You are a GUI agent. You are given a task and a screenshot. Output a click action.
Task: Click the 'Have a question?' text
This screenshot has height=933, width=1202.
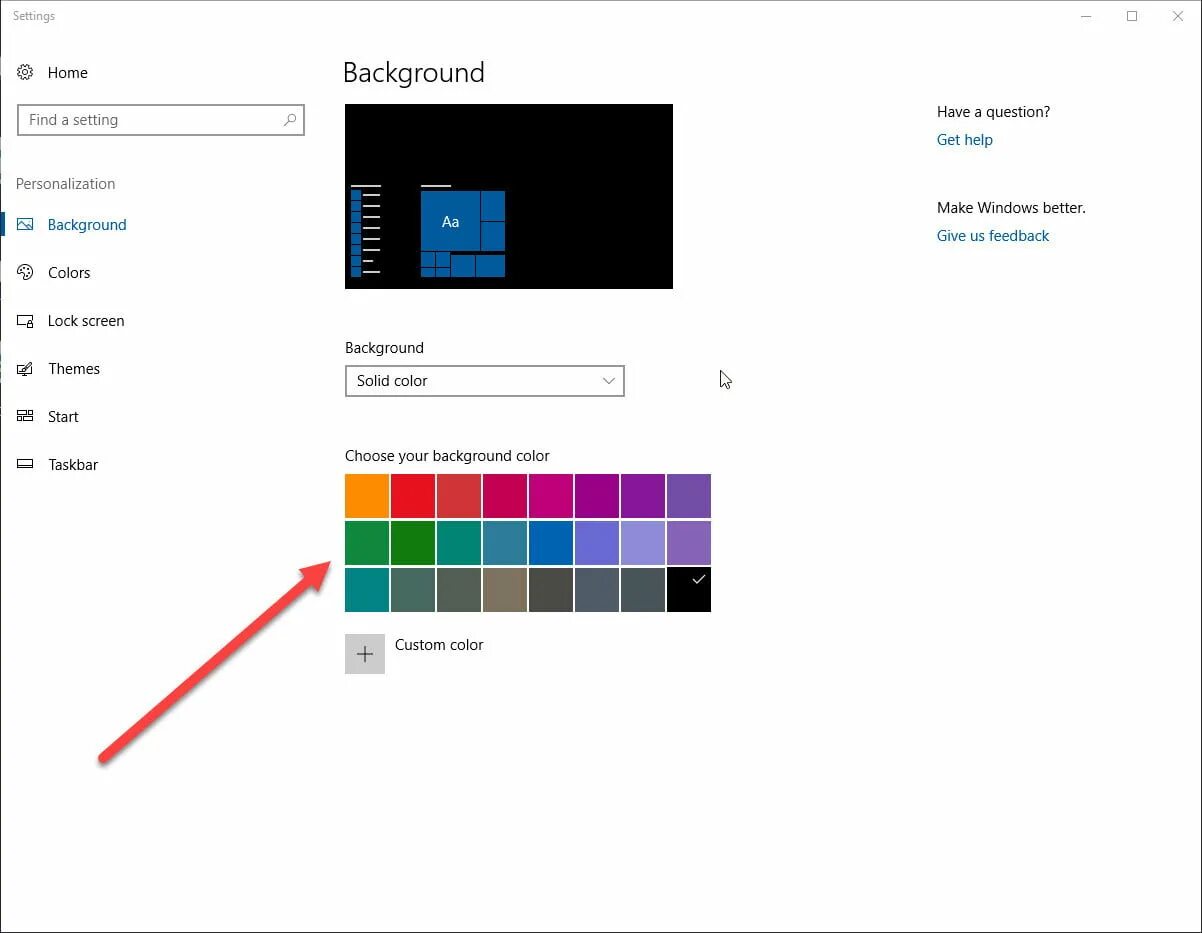[x=994, y=112]
